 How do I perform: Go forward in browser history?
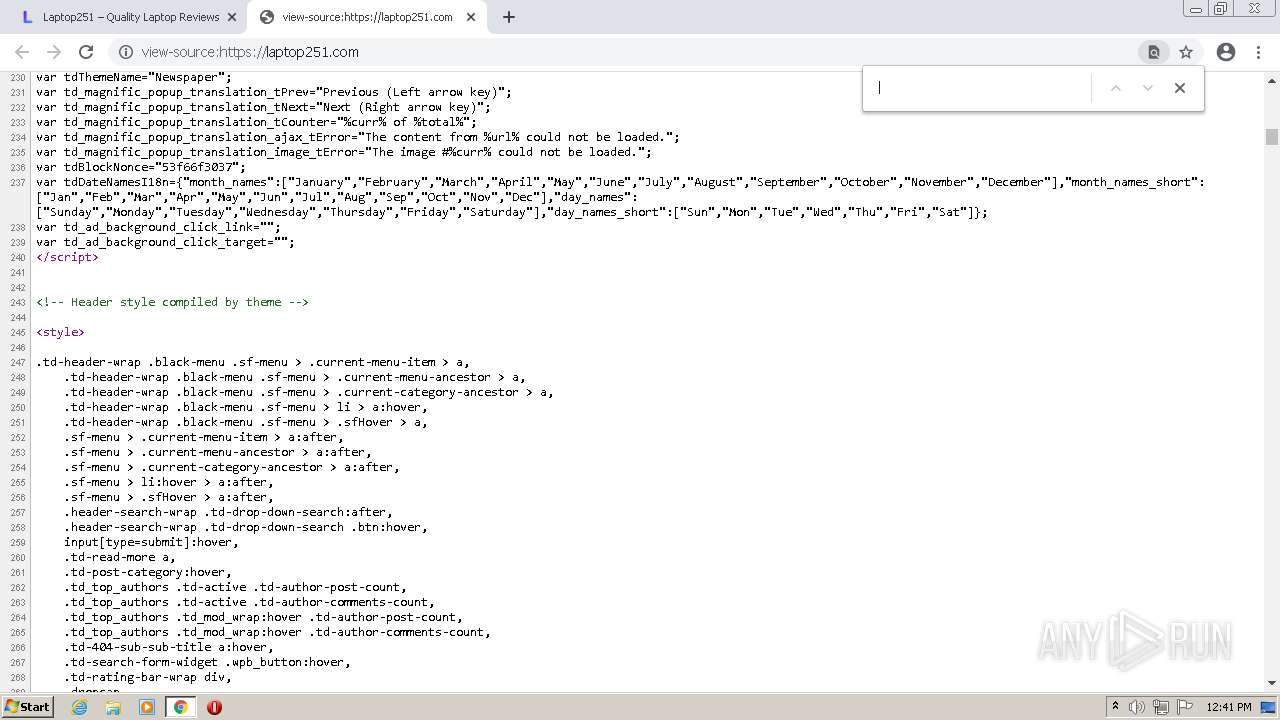pos(54,52)
